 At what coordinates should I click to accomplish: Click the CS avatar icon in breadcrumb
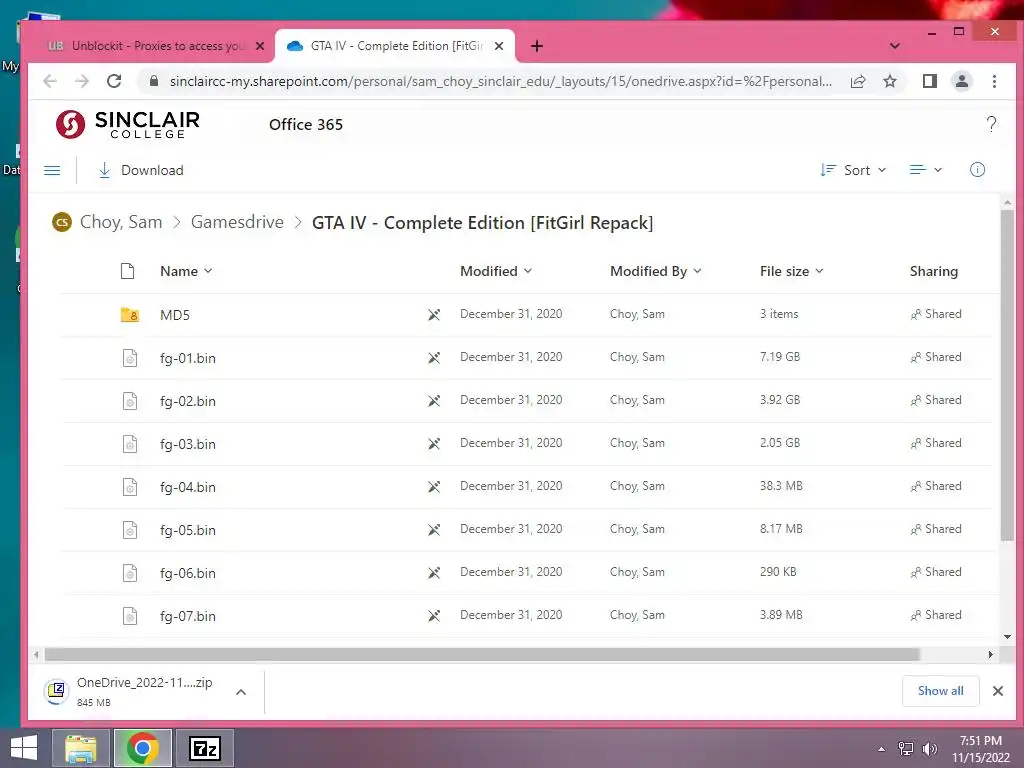pyautogui.click(x=62, y=222)
